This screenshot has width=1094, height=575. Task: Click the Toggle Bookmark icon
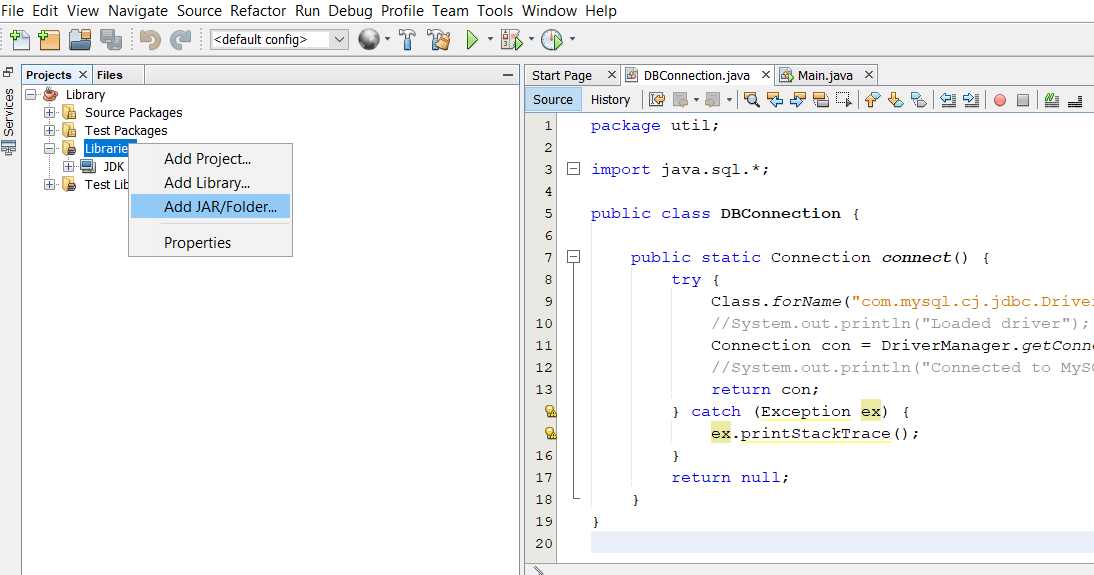pos(919,100)
